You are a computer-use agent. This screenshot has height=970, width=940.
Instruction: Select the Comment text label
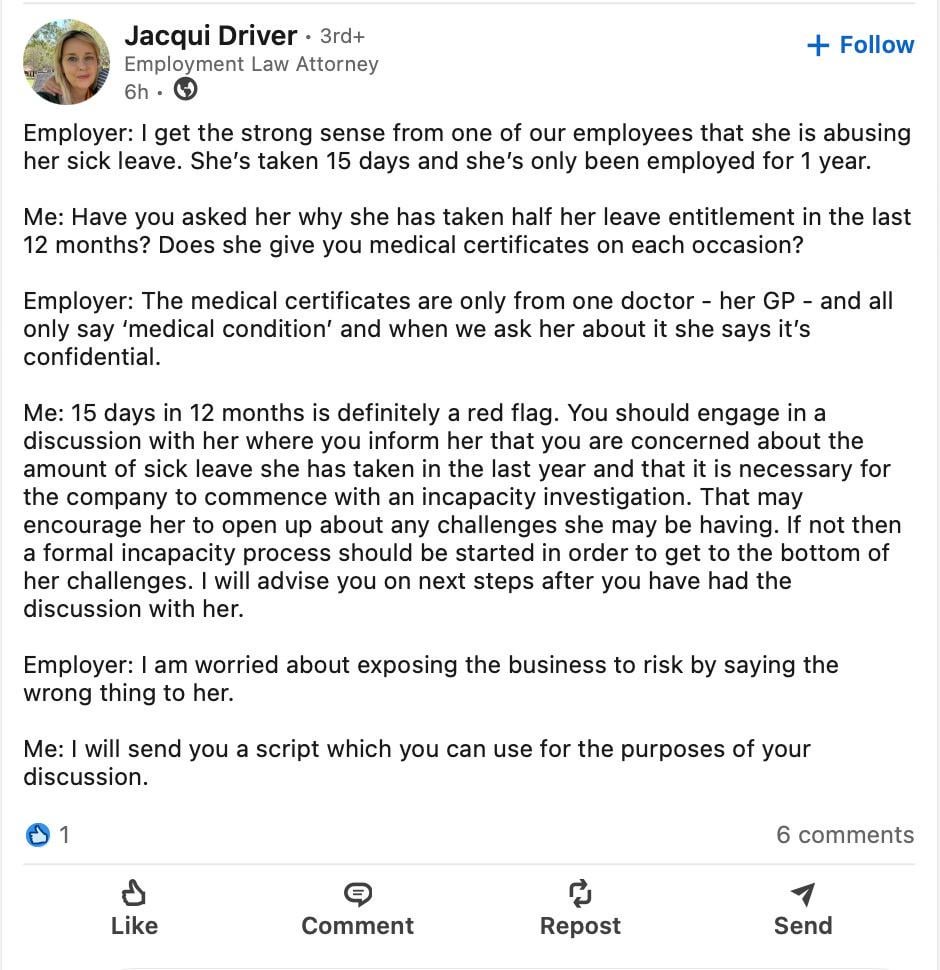click(357, 926)
